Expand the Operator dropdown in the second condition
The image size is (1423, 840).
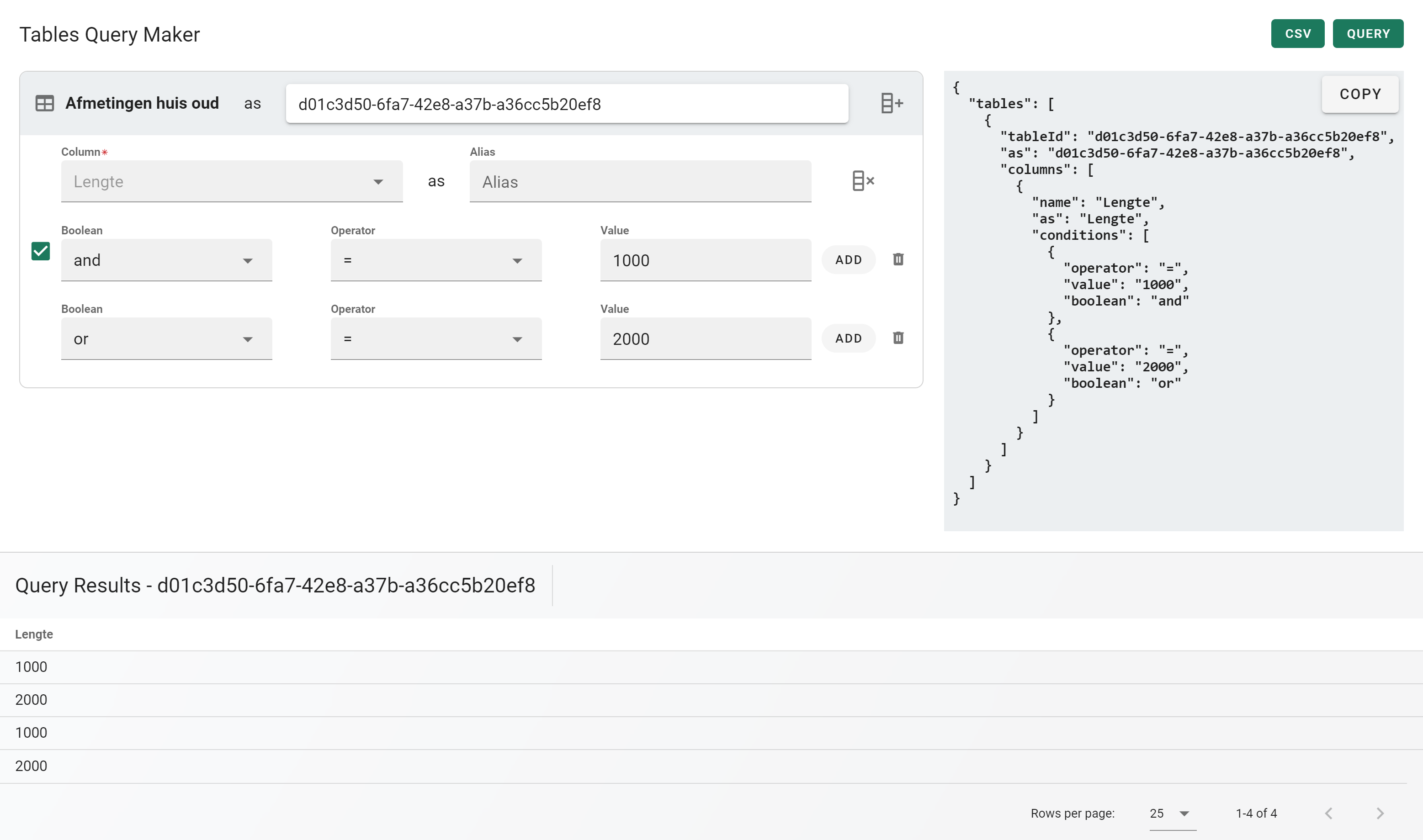(x=435, y=339)
